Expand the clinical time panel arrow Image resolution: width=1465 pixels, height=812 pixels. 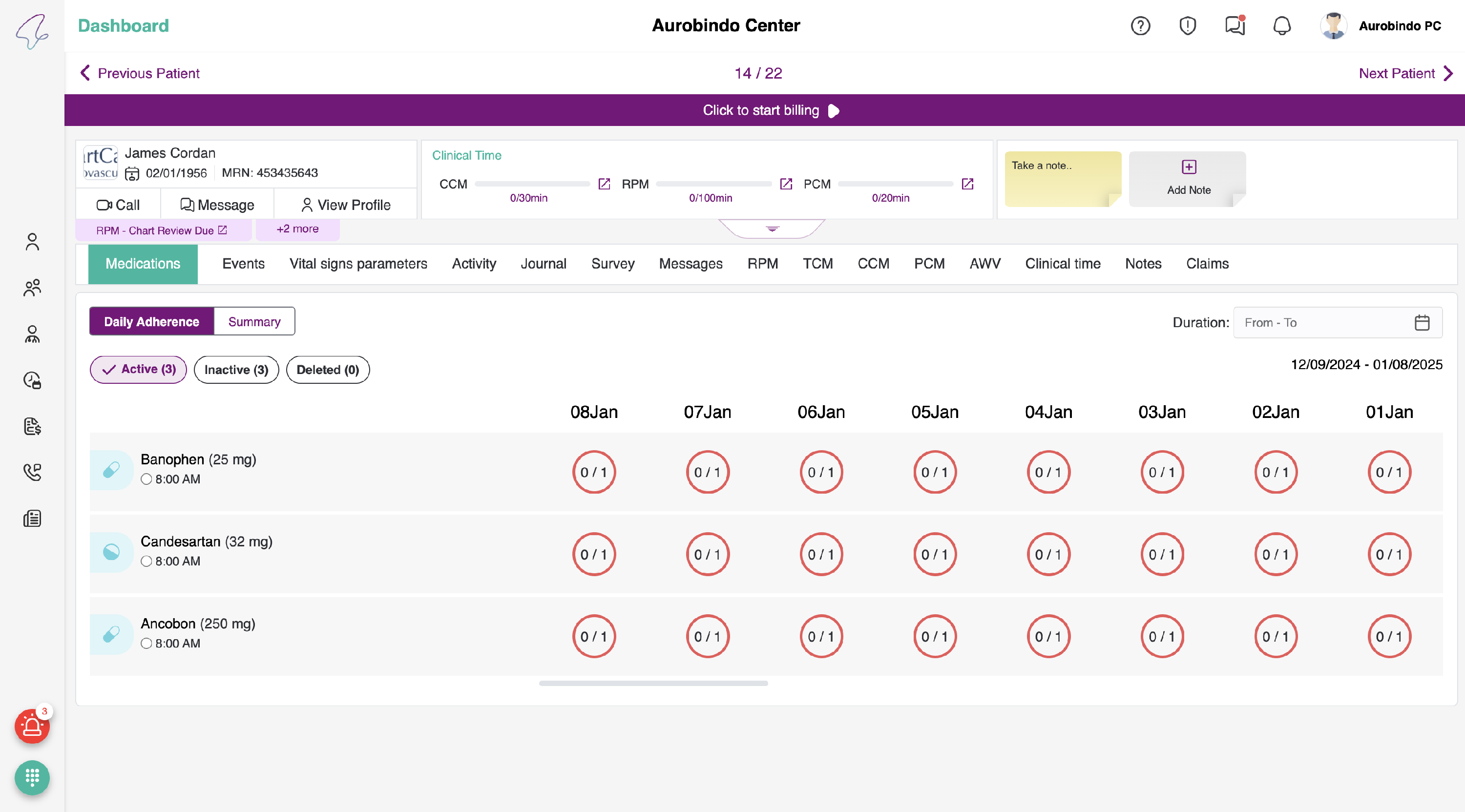tap(772, 229)
